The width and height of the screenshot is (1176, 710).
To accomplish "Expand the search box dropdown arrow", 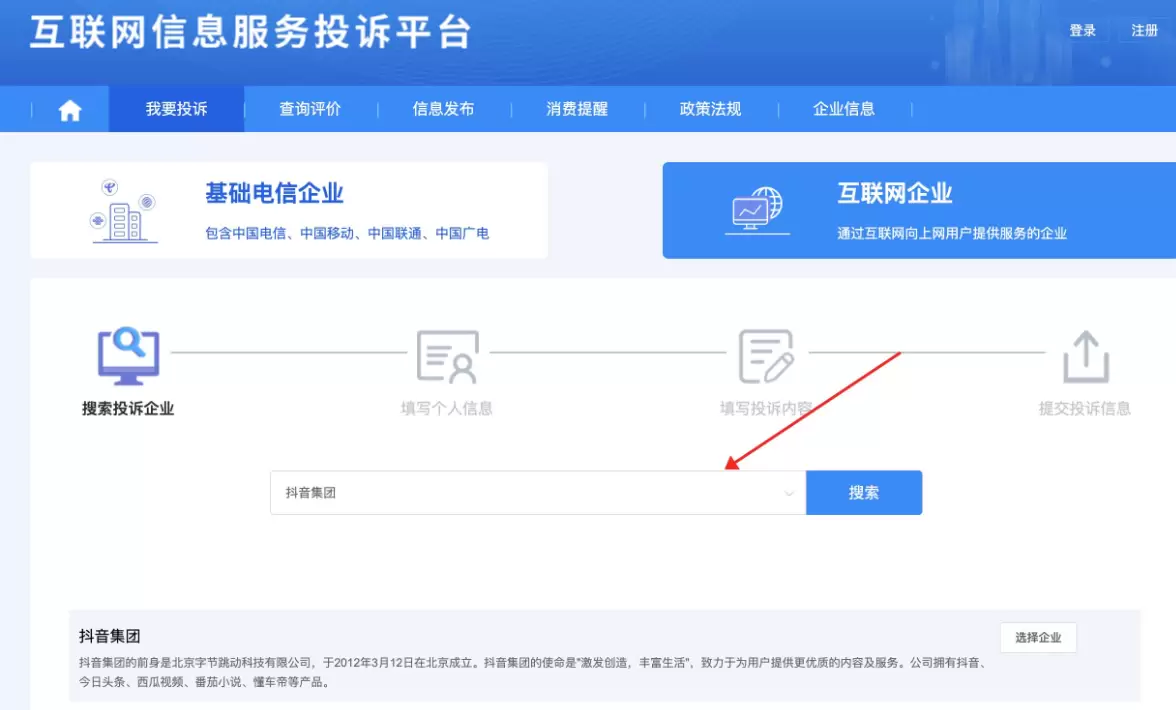I will click(x=788, y=493).
